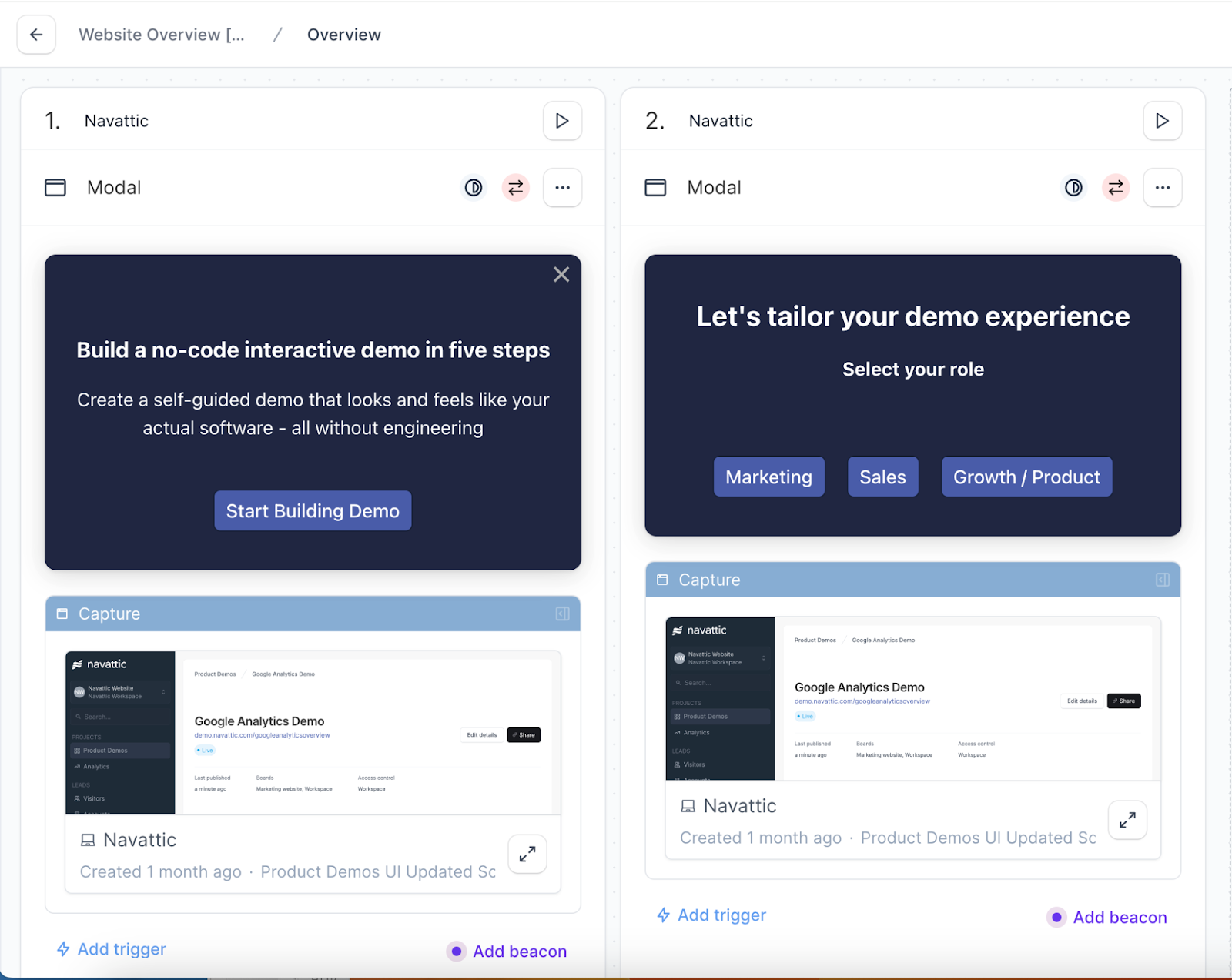Play step 1 Navattic preview
Viewport: 1232px width, 980px height.
tap(562, 121)
